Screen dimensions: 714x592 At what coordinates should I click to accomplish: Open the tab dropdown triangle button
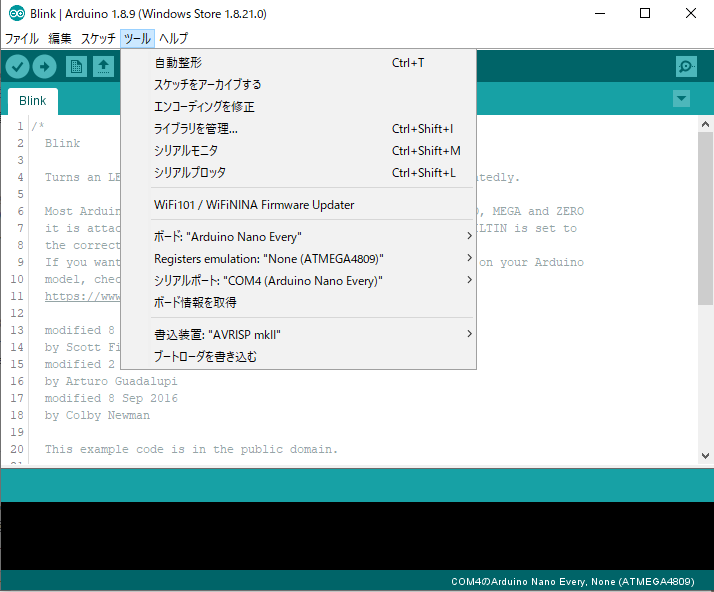(681, 98)
